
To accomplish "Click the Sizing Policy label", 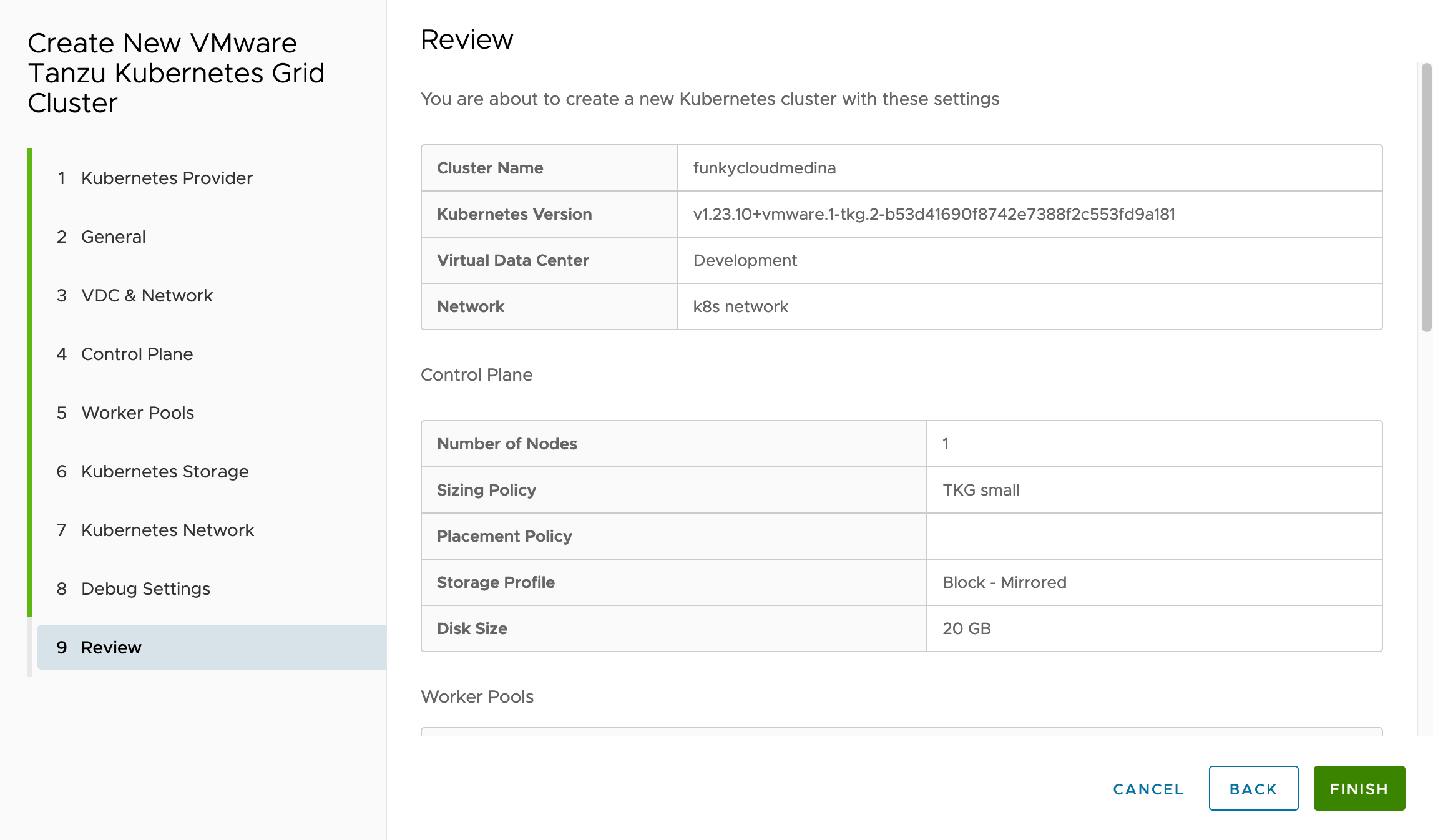I will click(x=486, y=490).
